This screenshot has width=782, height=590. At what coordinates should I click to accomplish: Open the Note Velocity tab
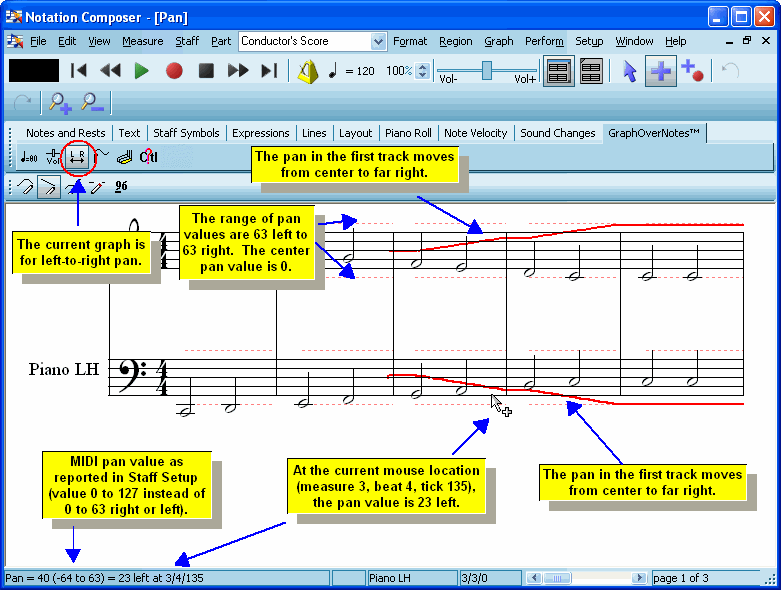(x=475, y=133)
